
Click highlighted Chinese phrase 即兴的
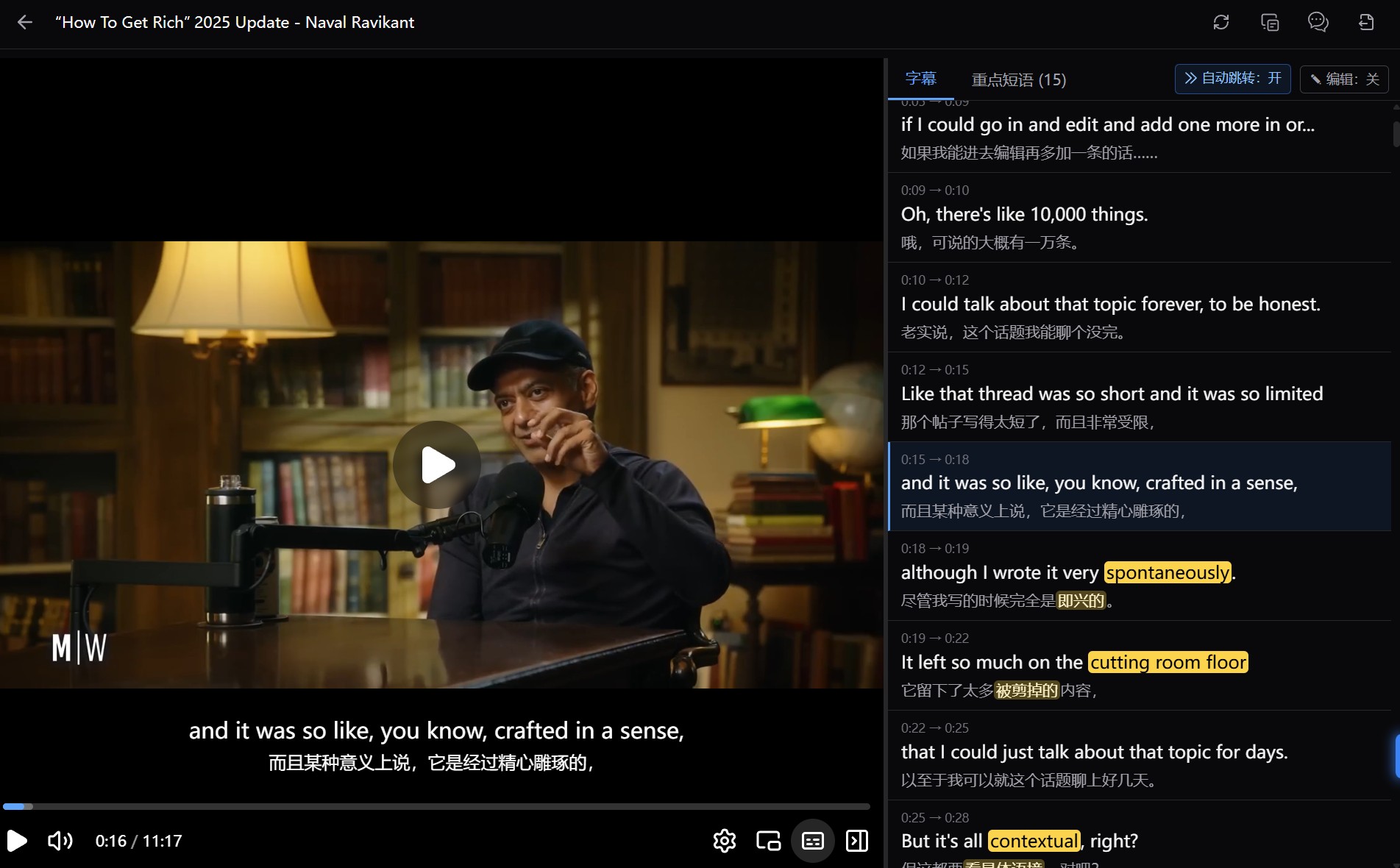point(1081,601)
